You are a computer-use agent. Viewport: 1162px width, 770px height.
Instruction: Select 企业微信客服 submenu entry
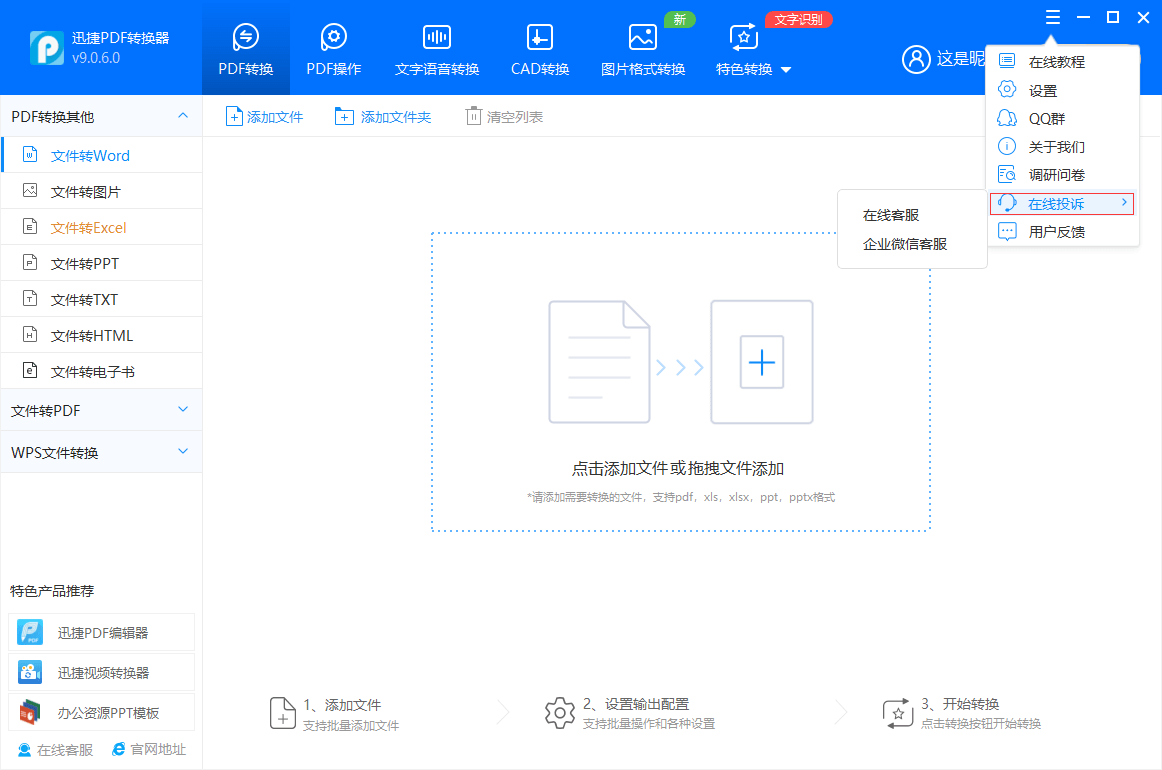[x=905, y=244]
